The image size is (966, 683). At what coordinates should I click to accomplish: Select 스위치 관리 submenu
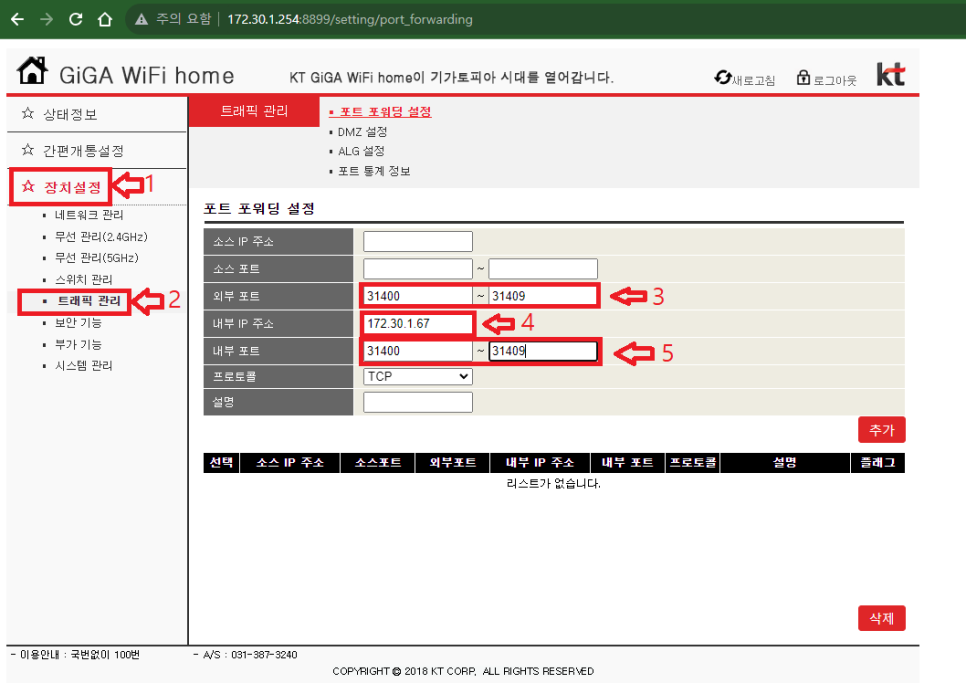point(84,280)
